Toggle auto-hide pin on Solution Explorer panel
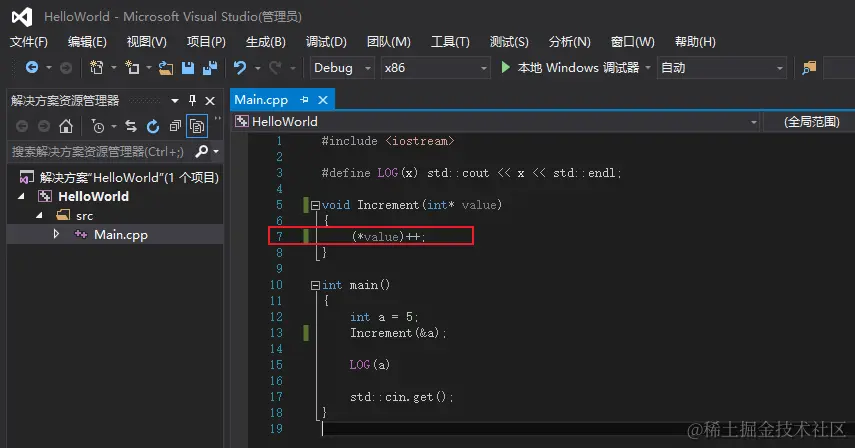This screenshot has height=448, width=855. (x=192, y=100)
